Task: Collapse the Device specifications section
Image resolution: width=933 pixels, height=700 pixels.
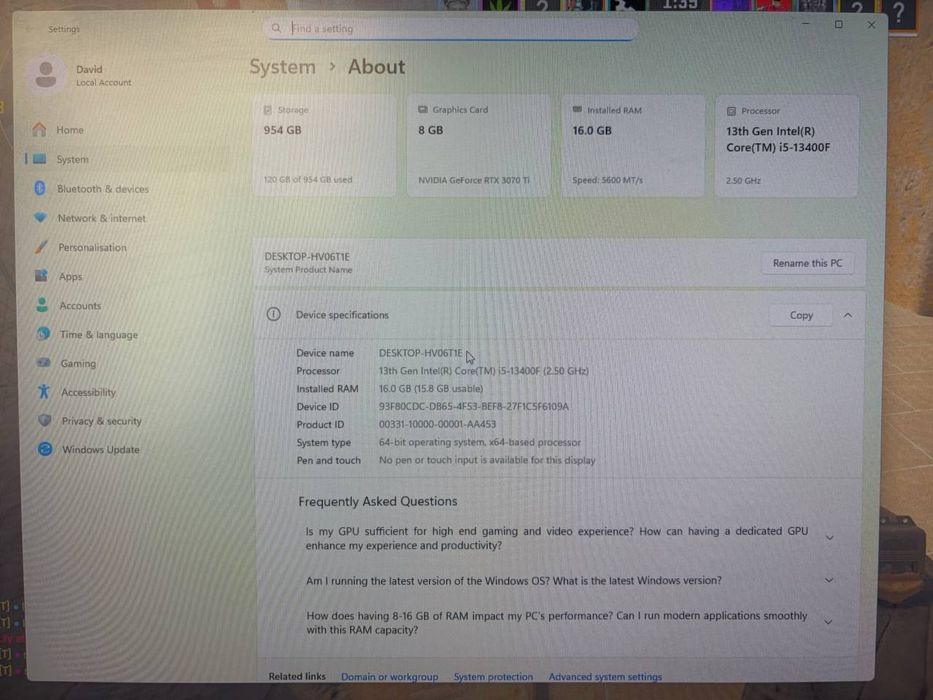Action: 847,315
